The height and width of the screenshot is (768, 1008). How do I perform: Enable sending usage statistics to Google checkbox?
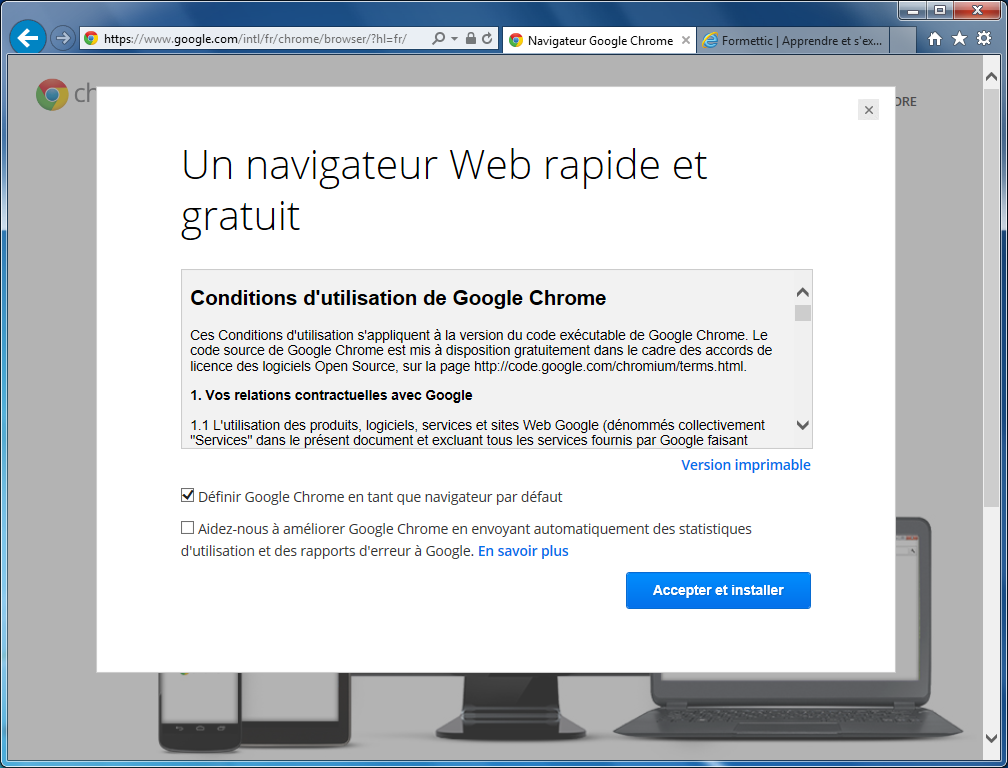(187, 528)
